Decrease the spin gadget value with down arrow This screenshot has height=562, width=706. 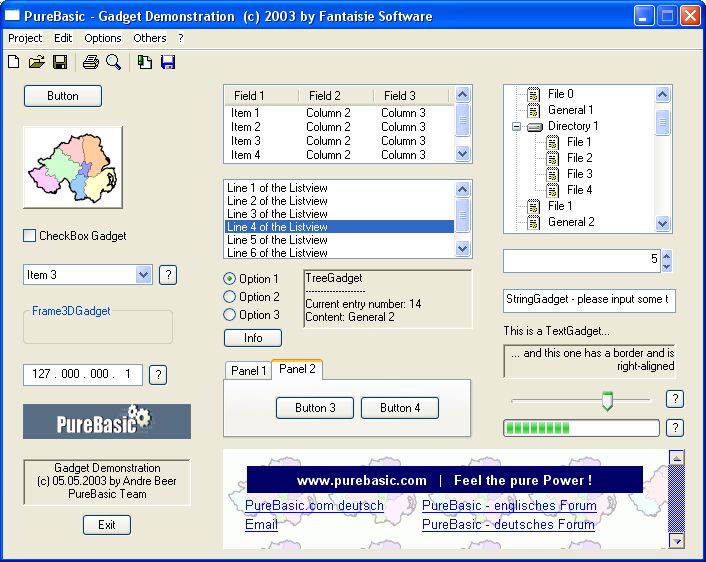(667, 267)
